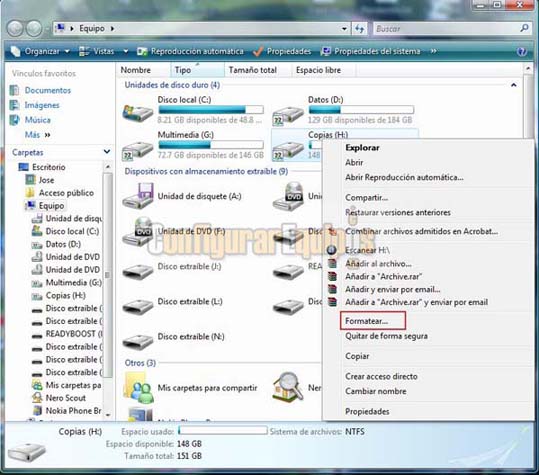539x475 pixels.
Task: Click the help question mark icon
Action: point(521,52)
